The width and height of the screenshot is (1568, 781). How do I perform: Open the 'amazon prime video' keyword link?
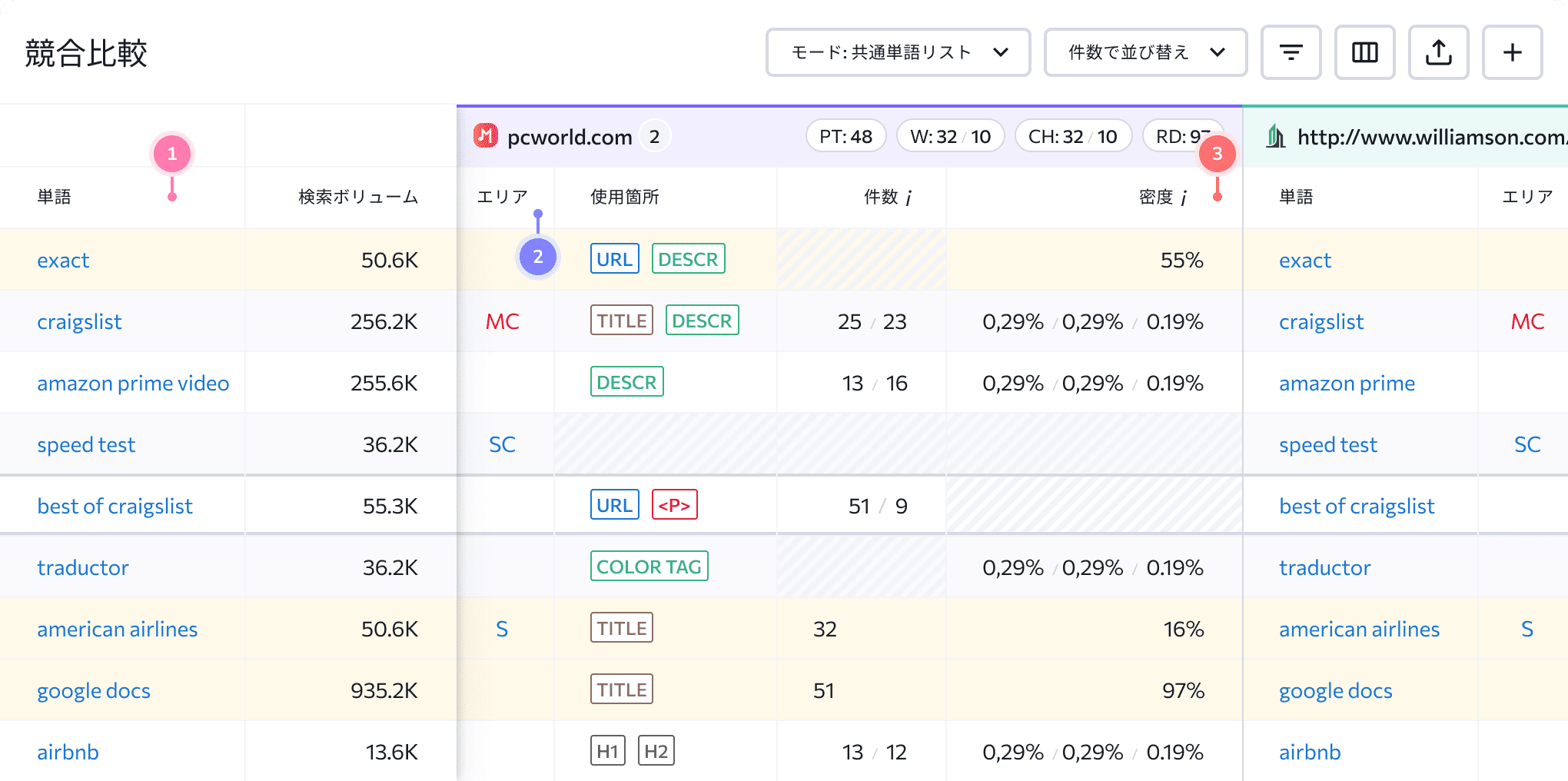click(x=133, y=383)
